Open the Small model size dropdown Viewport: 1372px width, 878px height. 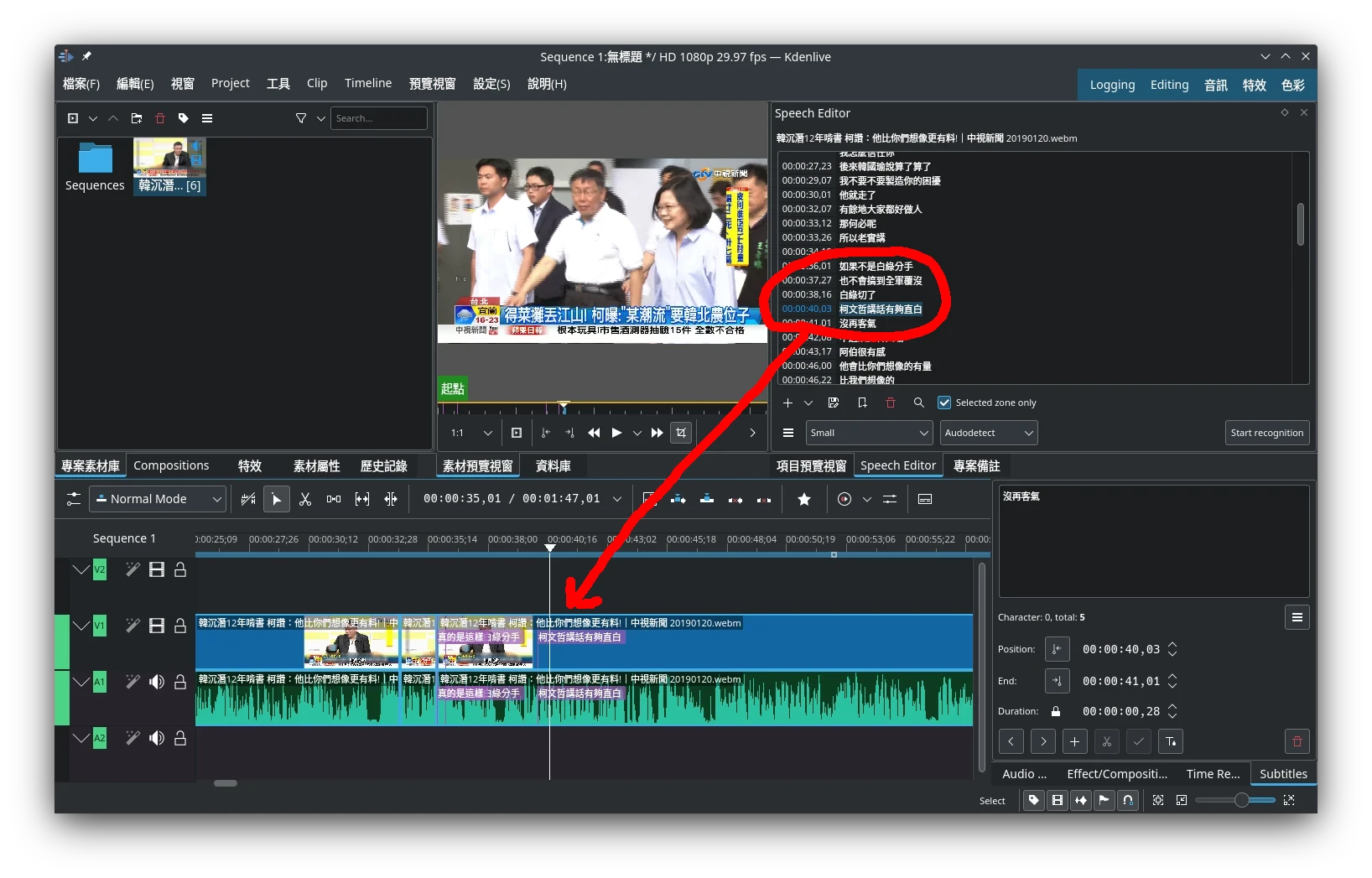869,433
